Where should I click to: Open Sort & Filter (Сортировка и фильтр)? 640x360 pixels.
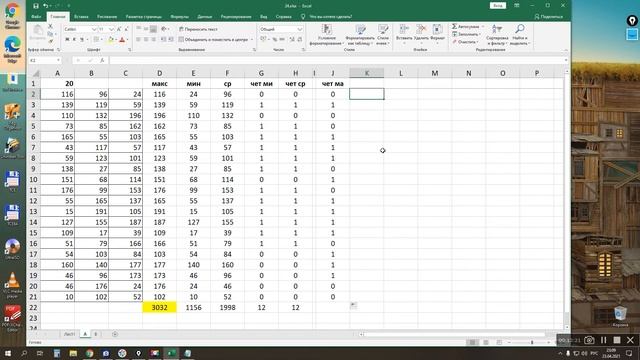click(496, 34)
